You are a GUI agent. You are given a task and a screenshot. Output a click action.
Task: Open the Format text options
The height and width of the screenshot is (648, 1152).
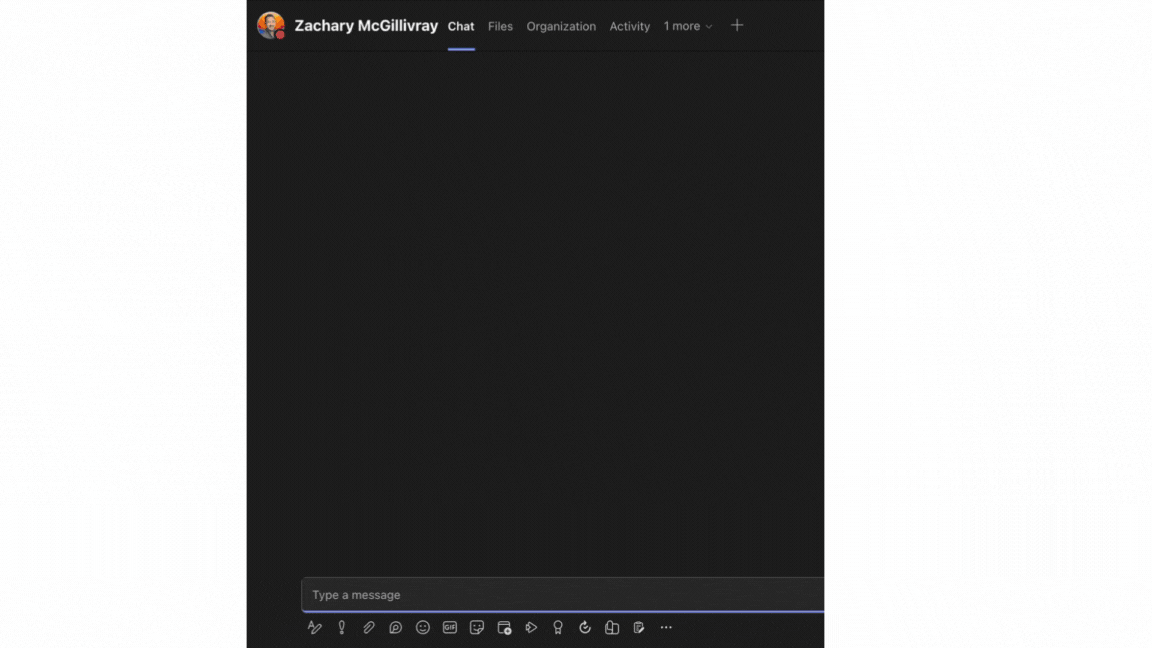tap(314, 627)
